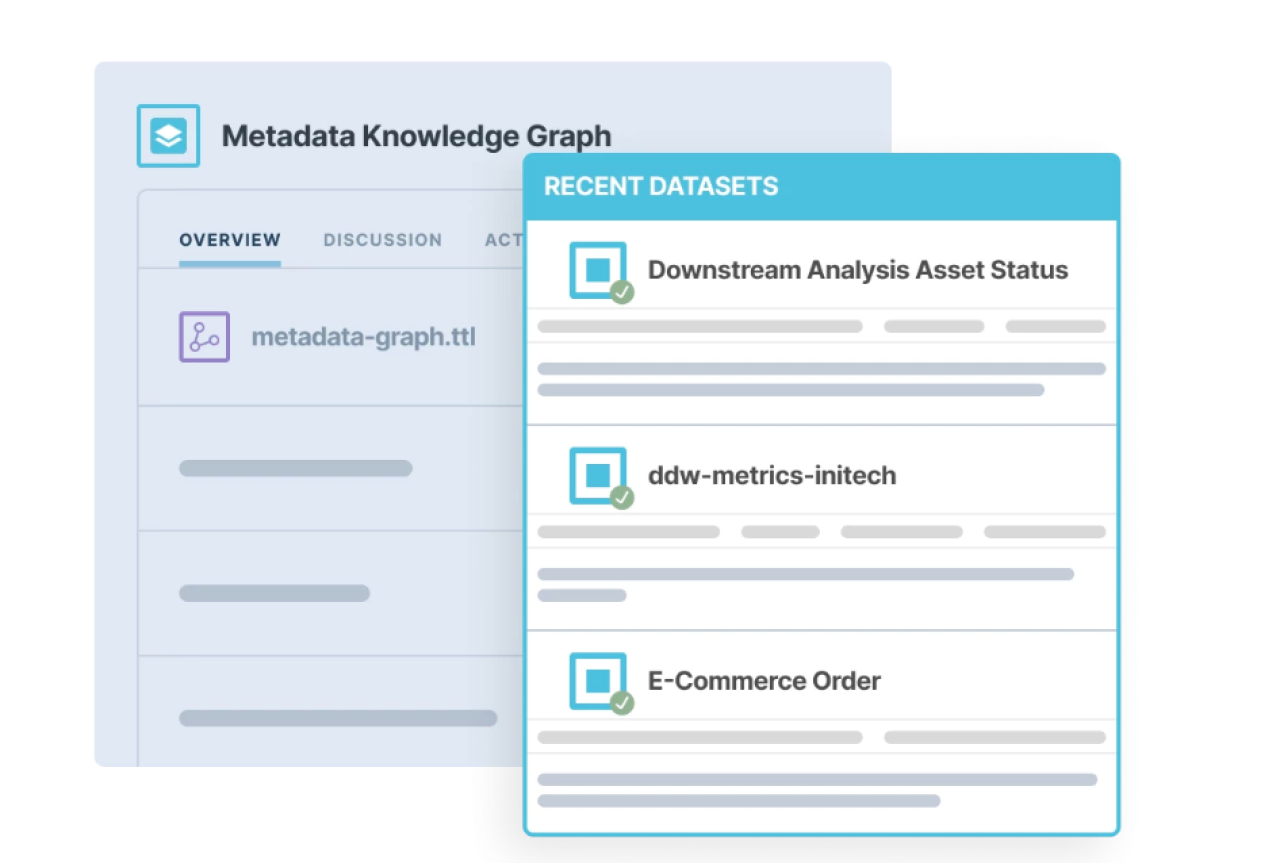1280x863 pixels.
Task: Switch to the Discussion tab
Action: 382,240
